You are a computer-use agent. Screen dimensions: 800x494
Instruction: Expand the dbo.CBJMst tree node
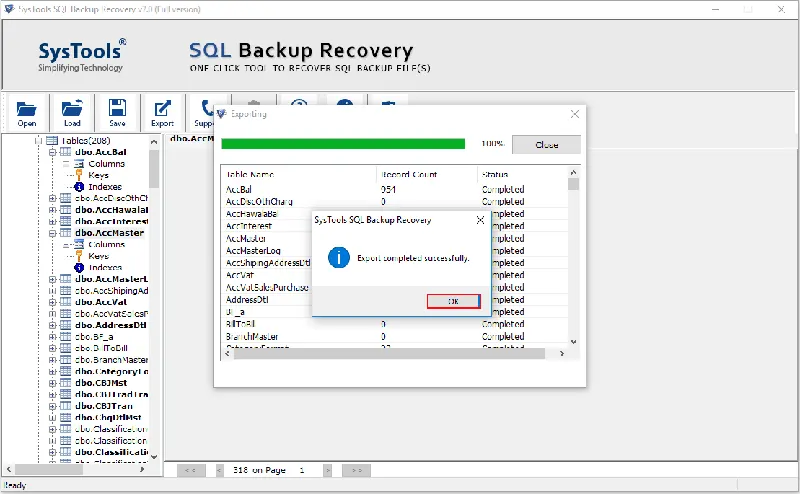[x=52, y=383]
